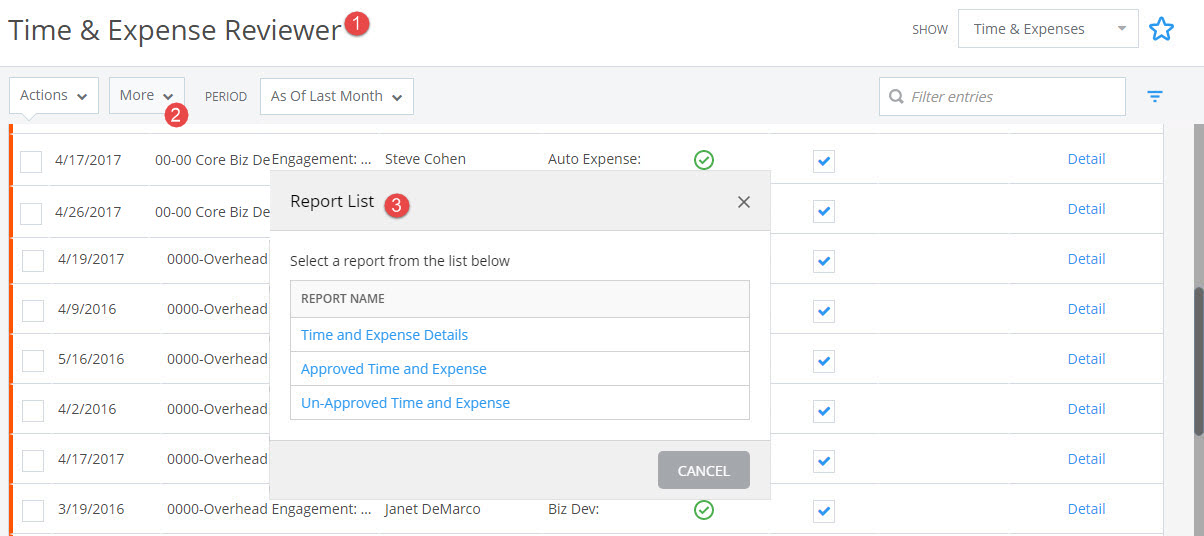Untick blue checkbox in 4/9/2016 row
The image size is (1204, 536).
(x=824, y=310)
